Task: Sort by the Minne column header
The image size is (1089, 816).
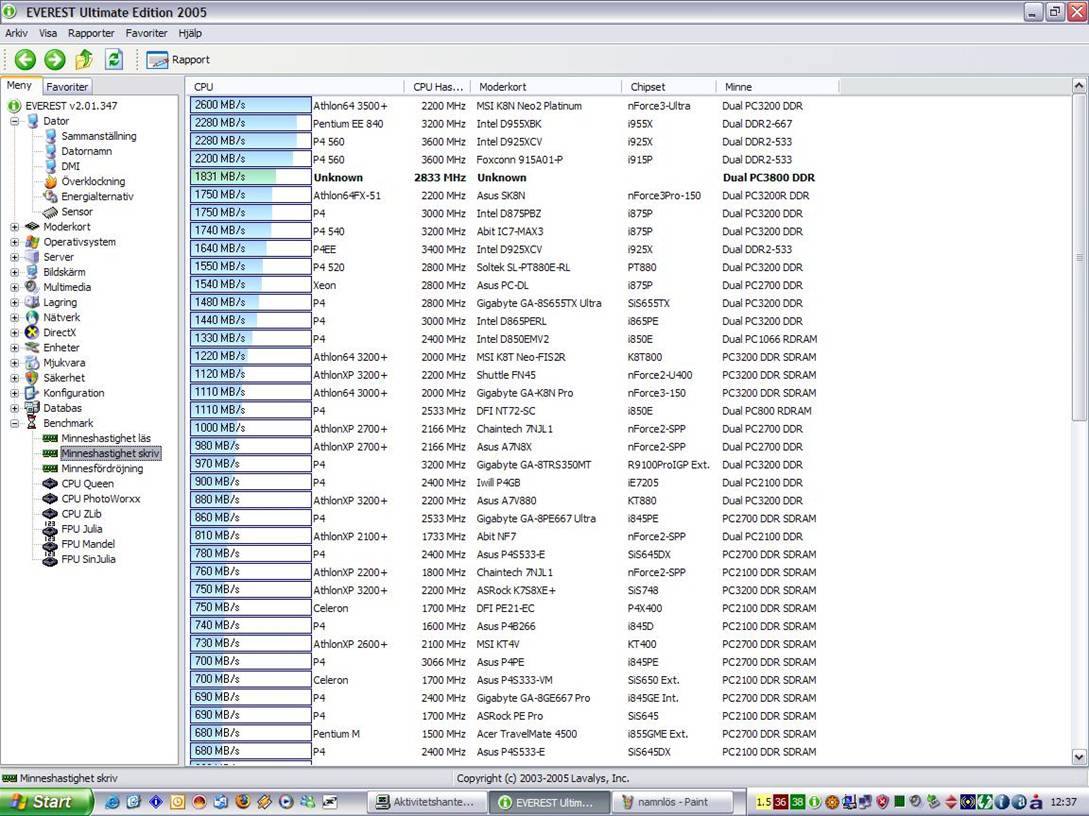Action: coord(778,87)
